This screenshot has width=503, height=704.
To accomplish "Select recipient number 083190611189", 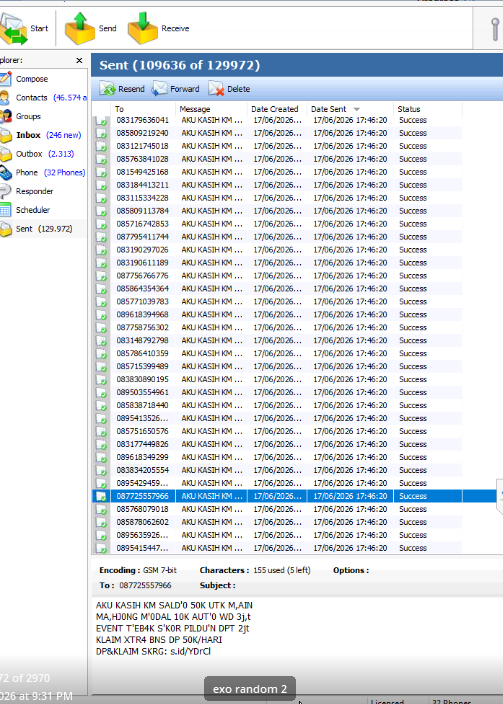I will pos(143,263).
